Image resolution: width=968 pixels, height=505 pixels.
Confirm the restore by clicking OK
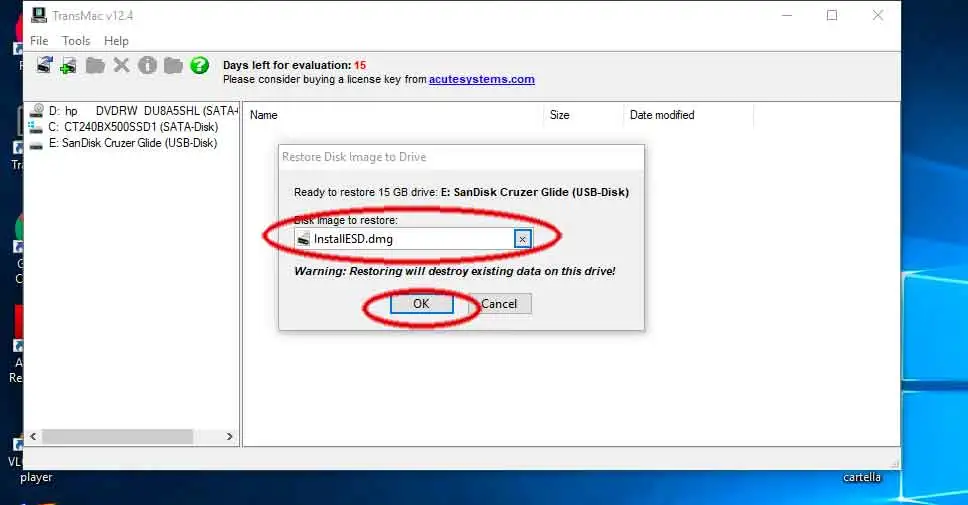point(422,304)
